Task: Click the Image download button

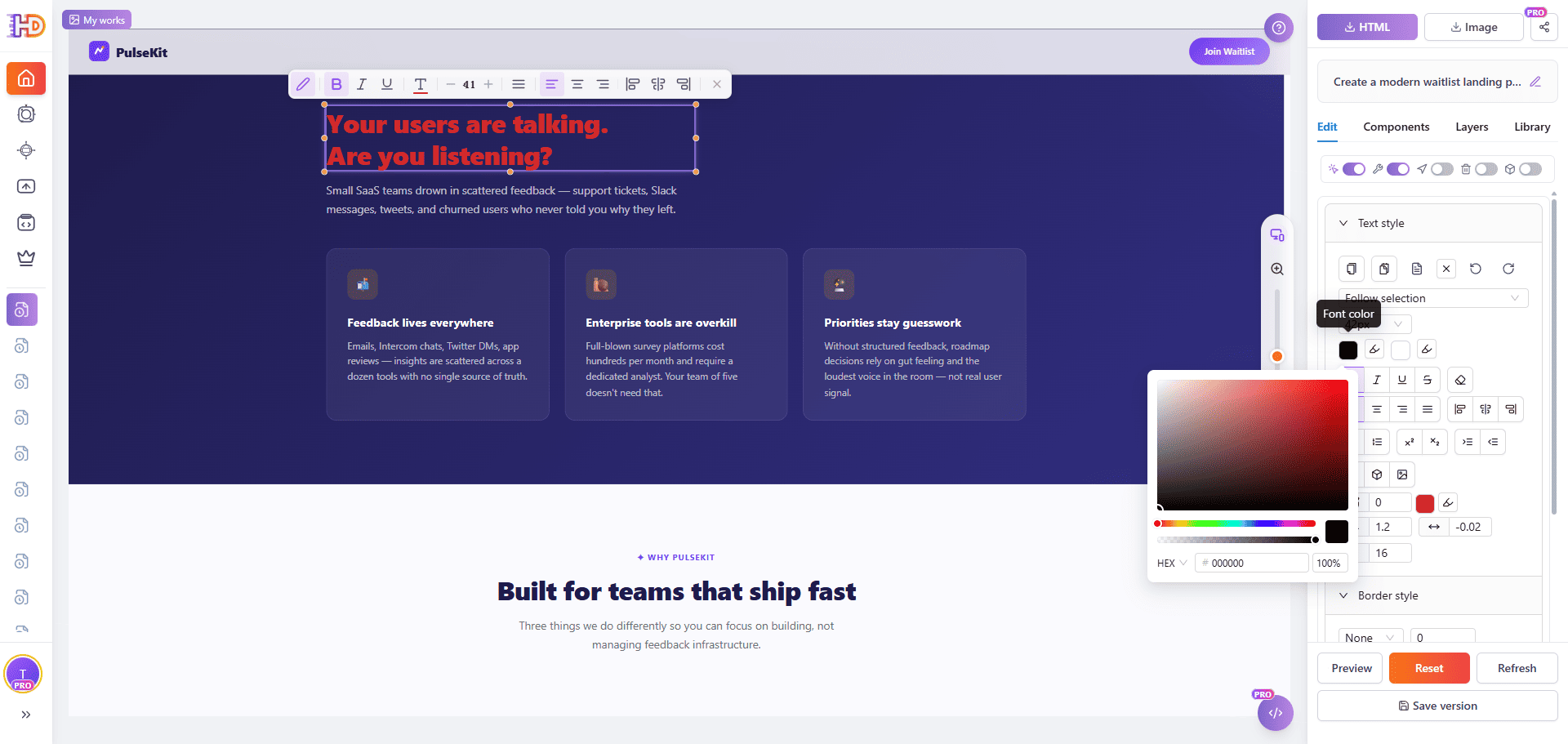Action: pos(1474,27)
